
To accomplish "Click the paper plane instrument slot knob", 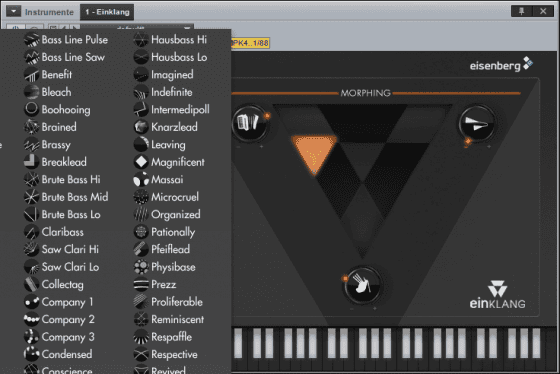I will tap(477, 124).
